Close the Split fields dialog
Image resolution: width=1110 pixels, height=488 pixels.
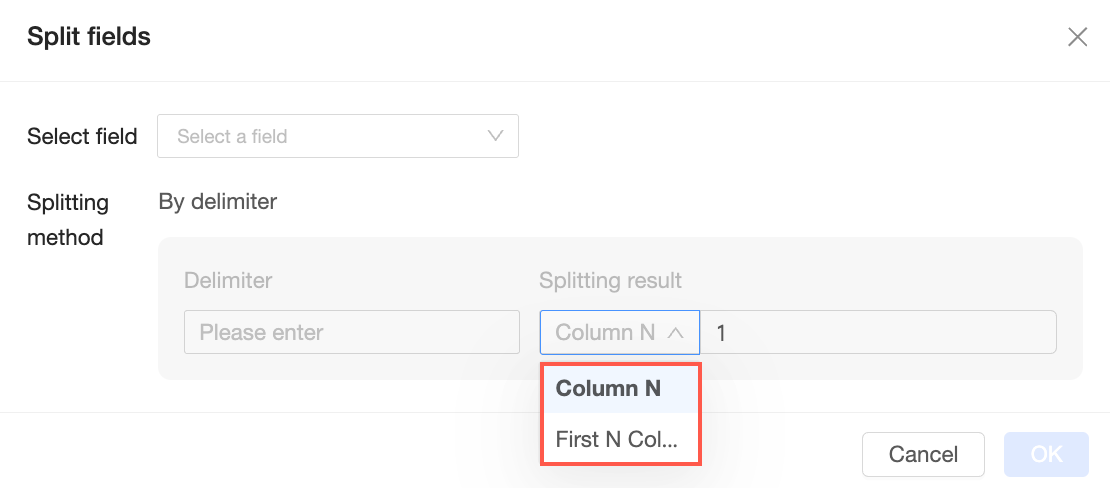1077,38
